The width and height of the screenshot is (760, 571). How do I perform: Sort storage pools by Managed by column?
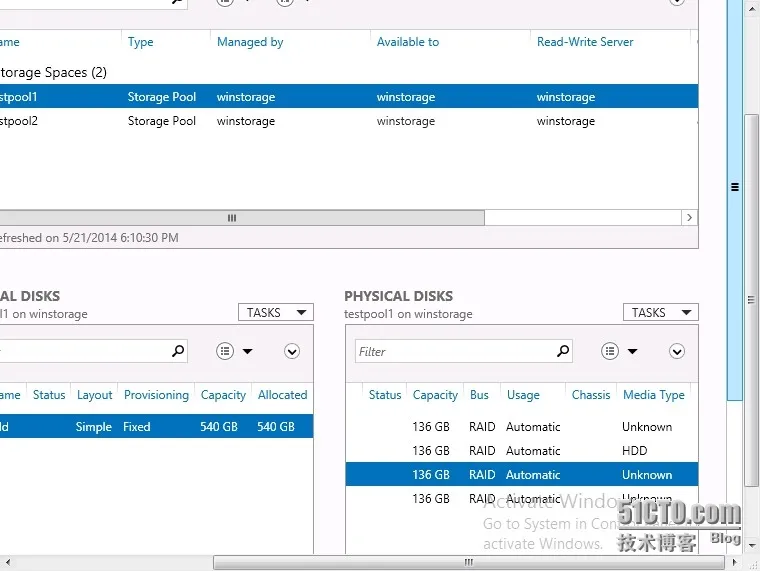point(250,42)
